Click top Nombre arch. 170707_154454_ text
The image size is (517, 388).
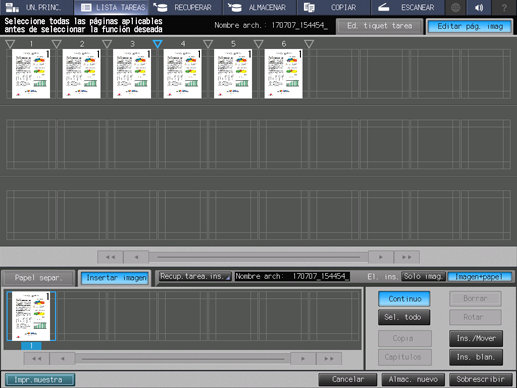click(271, 25)
